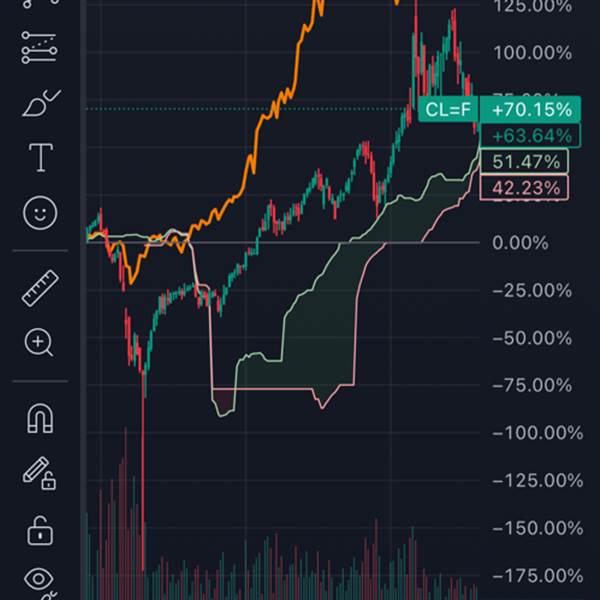The height and width of the screenshot is (600, 600).
Task: Click the 51.47% light green indicator label
Action: coord(525,161)
